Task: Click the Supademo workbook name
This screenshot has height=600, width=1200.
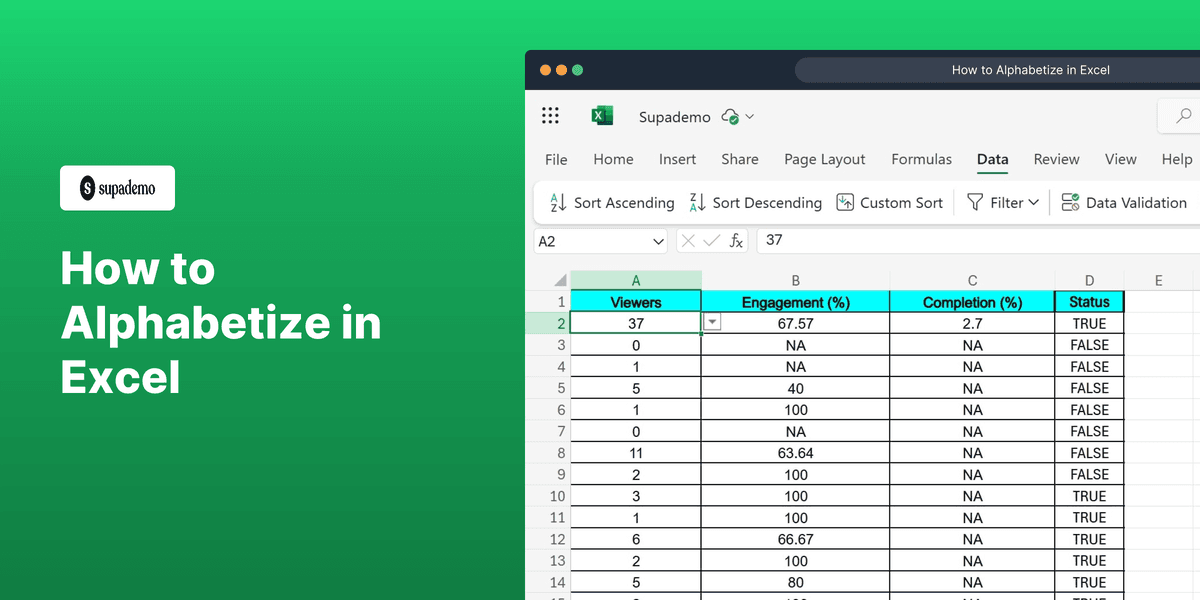Action: tap(674, 116)
